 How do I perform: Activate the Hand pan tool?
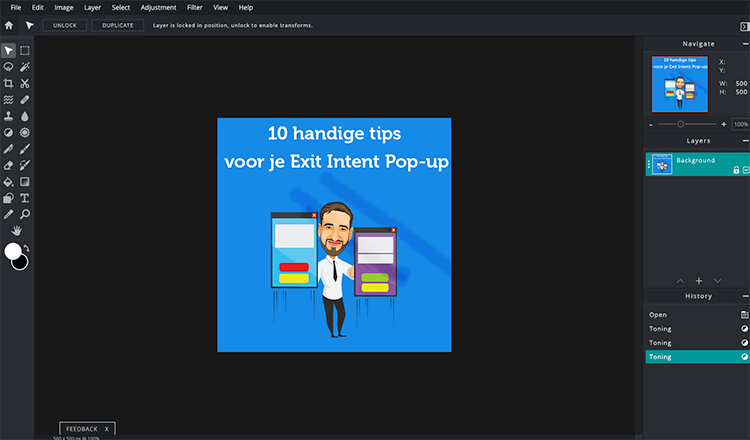click(x=16, y=230)
